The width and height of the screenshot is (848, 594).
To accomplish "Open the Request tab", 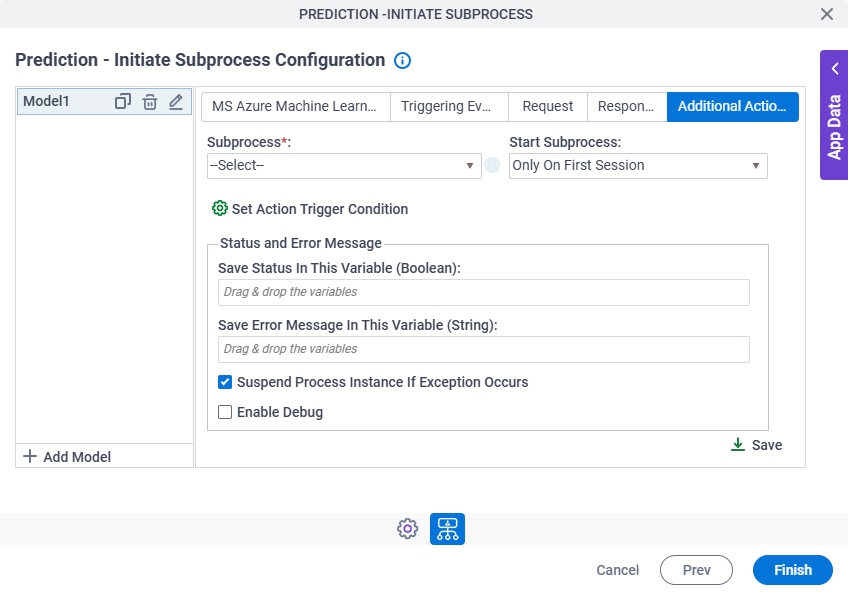I will point(548,107).
